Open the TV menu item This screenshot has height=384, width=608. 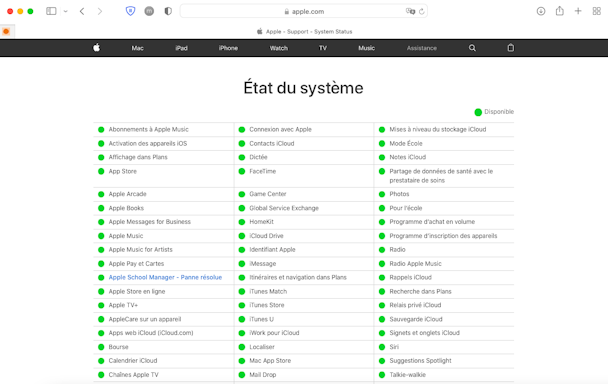pos(323,48)
